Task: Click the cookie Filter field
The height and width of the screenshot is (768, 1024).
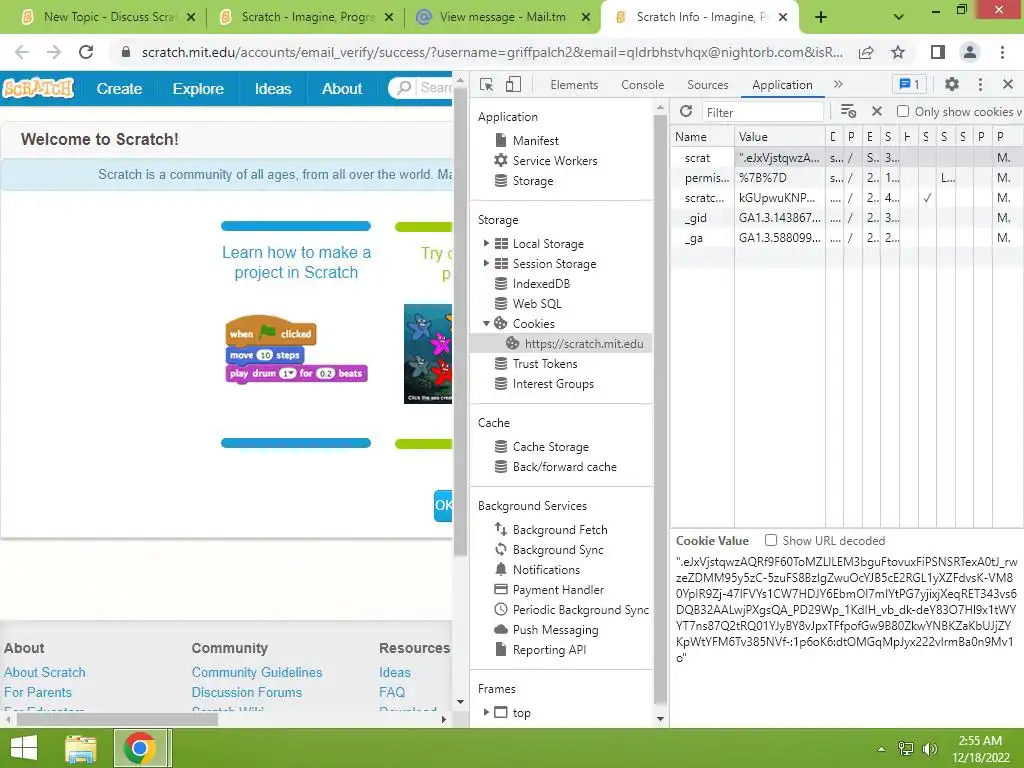Action: (762, 112)
